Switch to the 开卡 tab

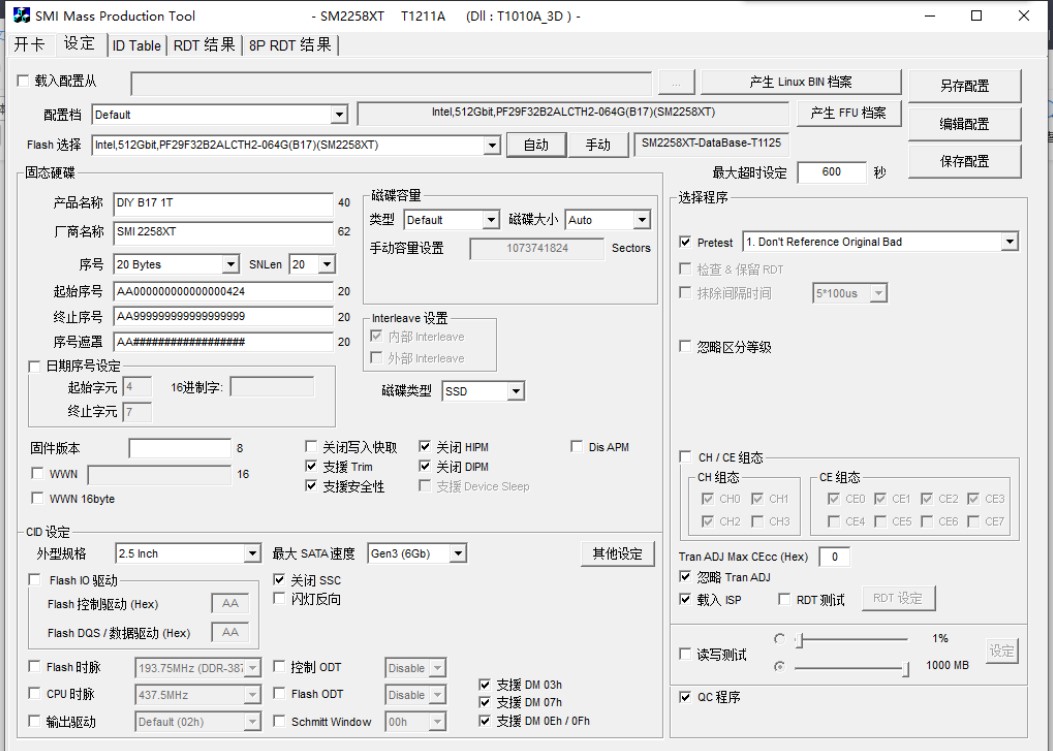[x=29, y=45]
